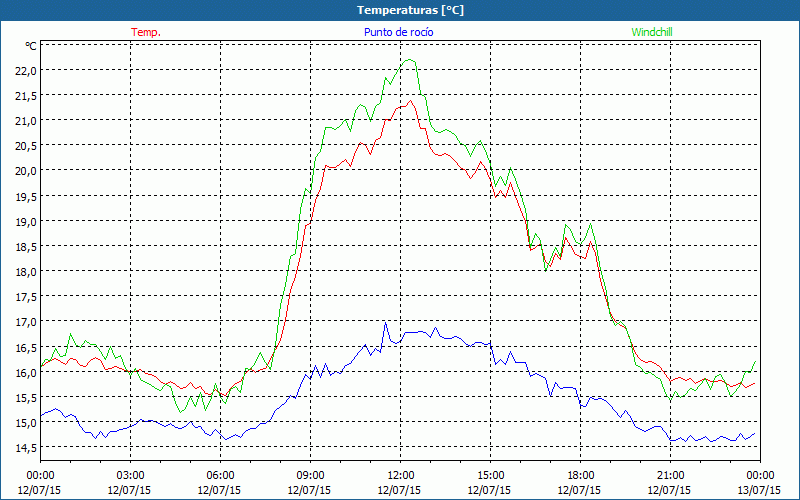800x500 pixels.
Task: Click the 22,0 y-axis value
Action: point(26,71)
